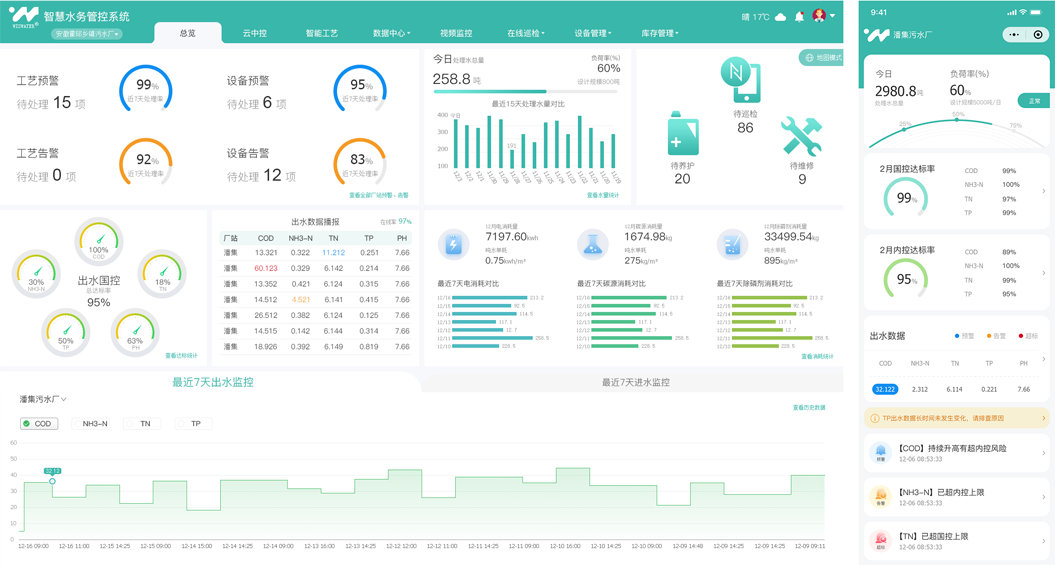Expand the 潘集污水厂 plant dropdown
This screenshot has height=565, width=1055.
pyautogui.click(x=43, y=400)
